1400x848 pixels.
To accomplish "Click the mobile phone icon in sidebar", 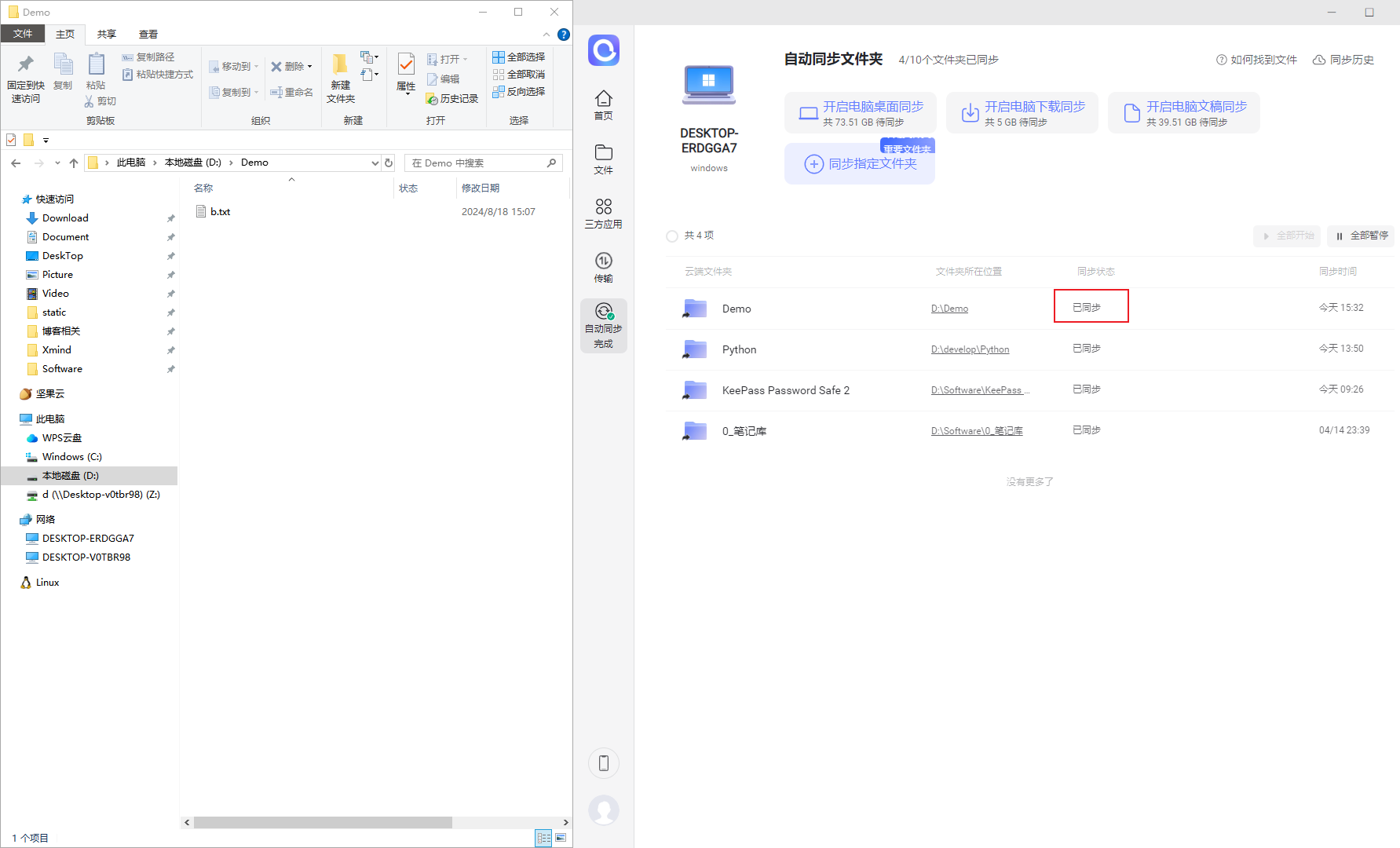I will tap(604, 763).
